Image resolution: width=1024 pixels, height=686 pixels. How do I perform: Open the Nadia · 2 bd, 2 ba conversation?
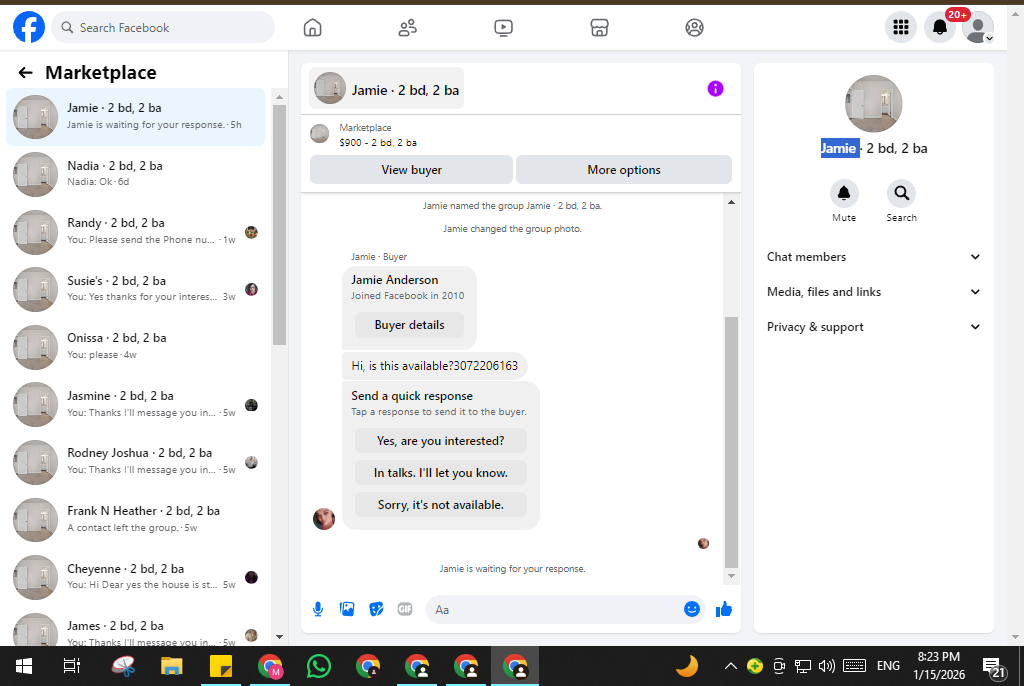(x=136, y=174)
